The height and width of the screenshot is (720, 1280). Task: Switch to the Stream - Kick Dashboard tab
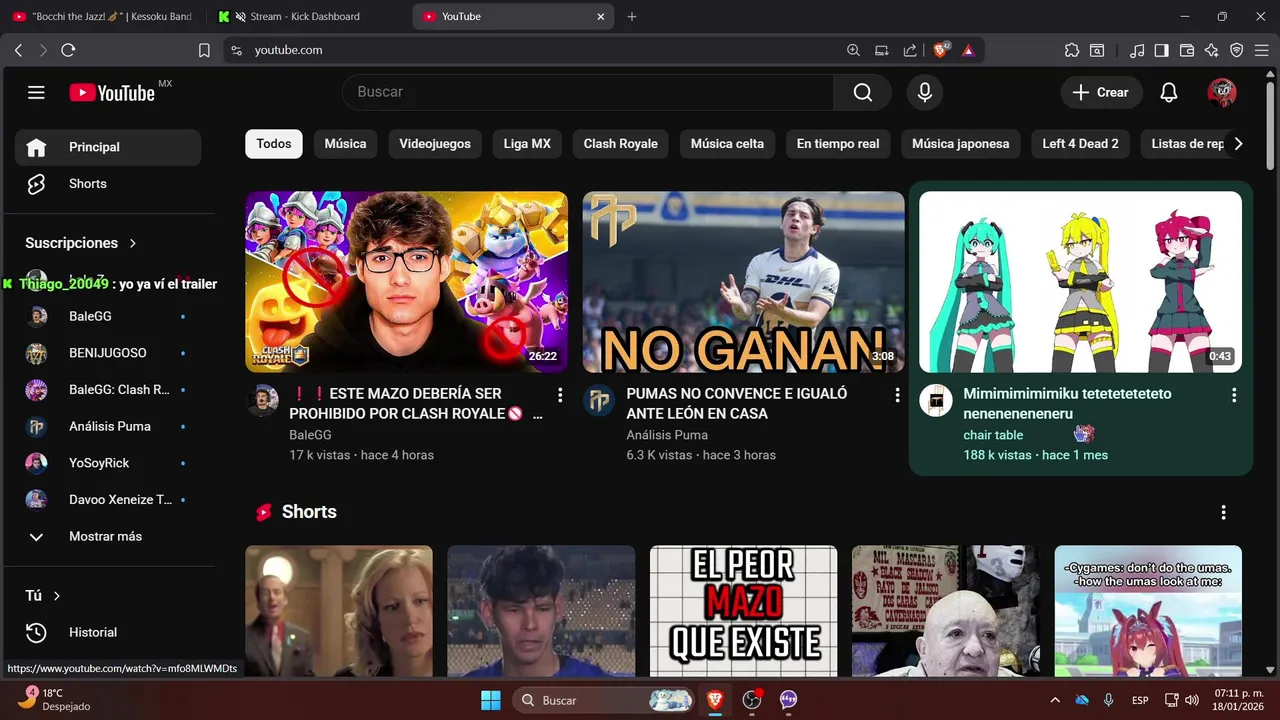[x=306, y=16]
